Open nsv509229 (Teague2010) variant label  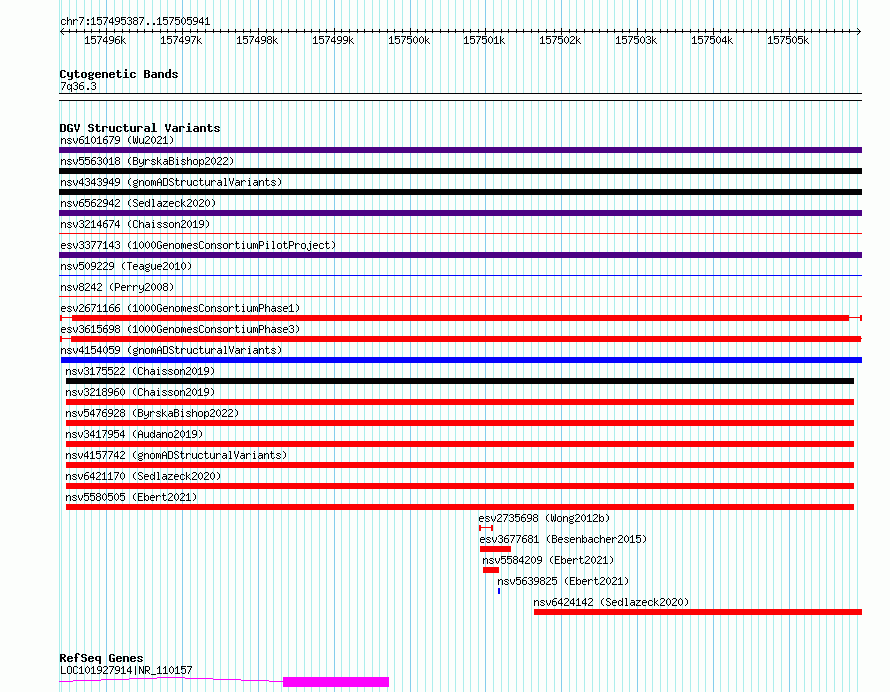[x=126, y=266]
